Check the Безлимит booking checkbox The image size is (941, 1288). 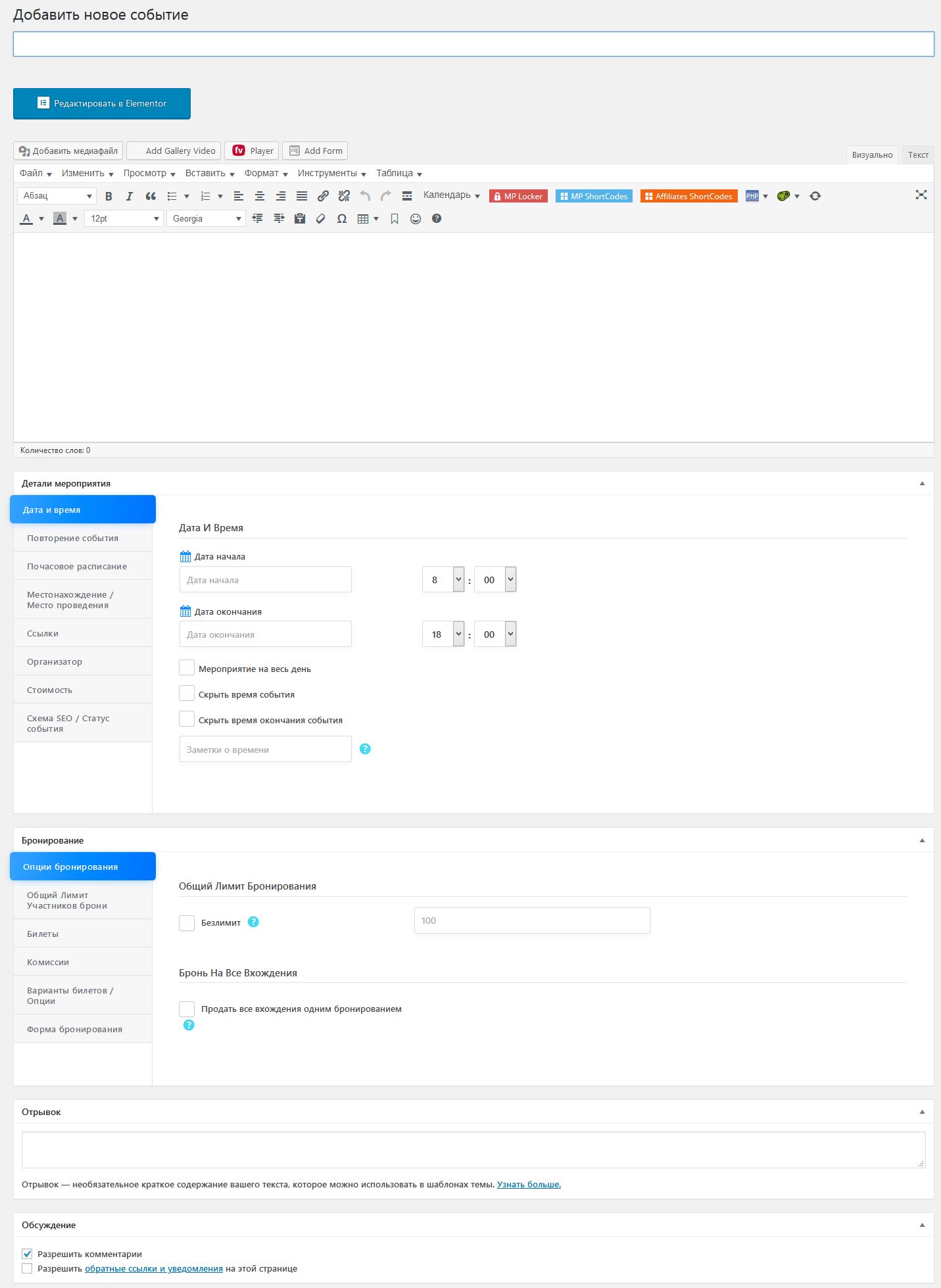187,922
